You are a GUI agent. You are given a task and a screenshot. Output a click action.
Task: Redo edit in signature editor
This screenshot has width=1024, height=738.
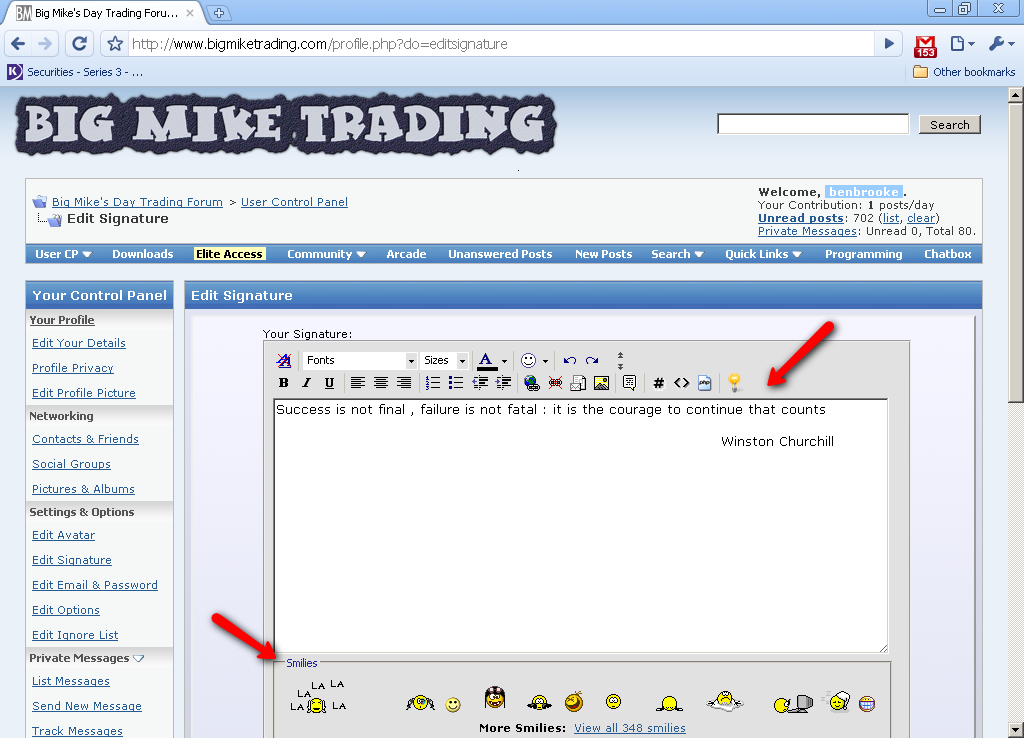tap(592, 361)
